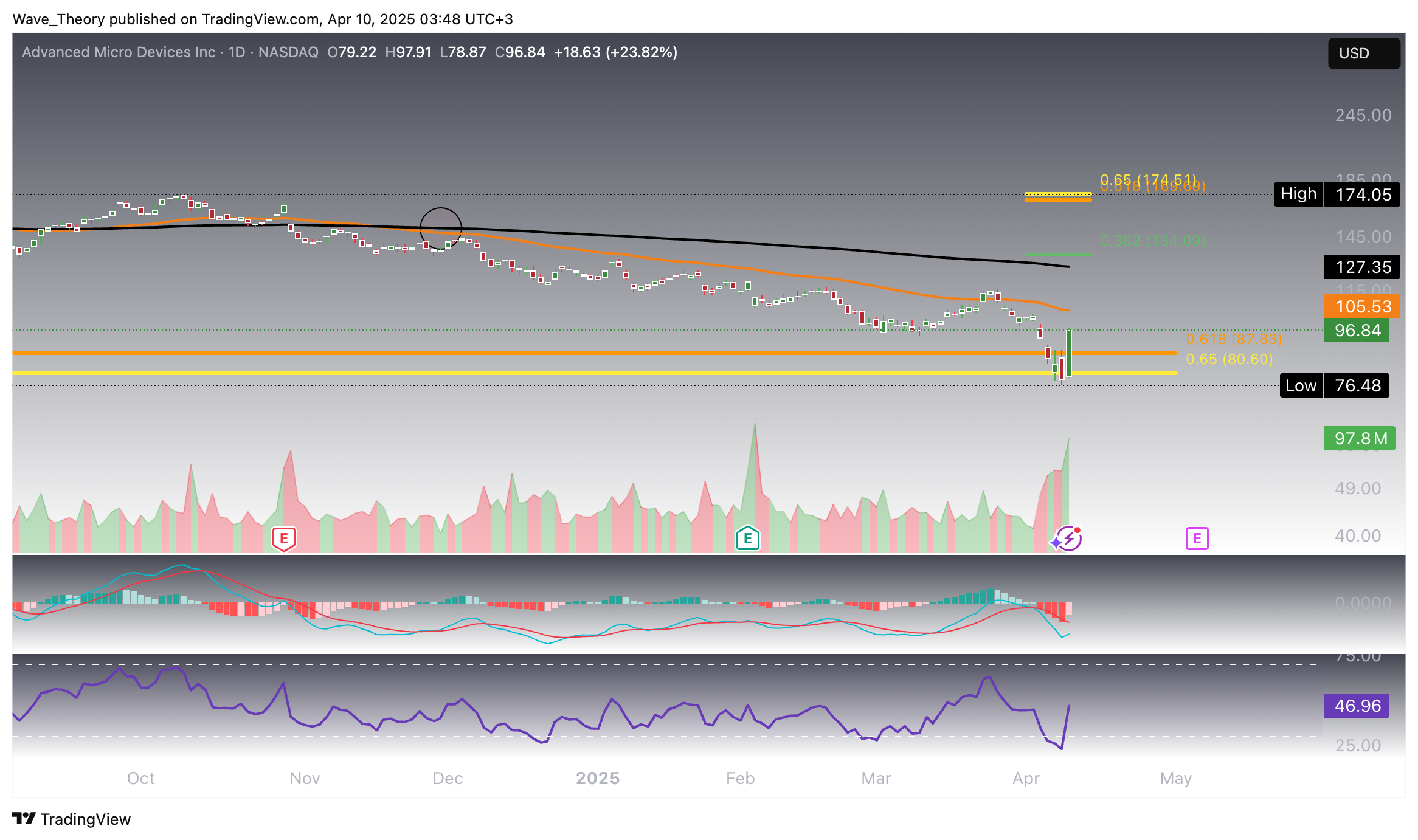Click the Low 76.48 price label

[1335, 385]
